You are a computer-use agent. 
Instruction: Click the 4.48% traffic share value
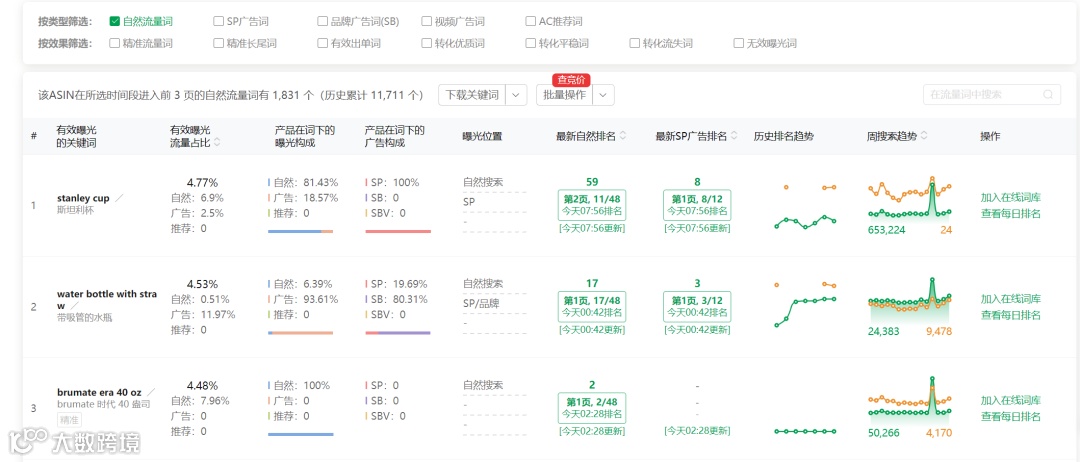tap(202, 385)
